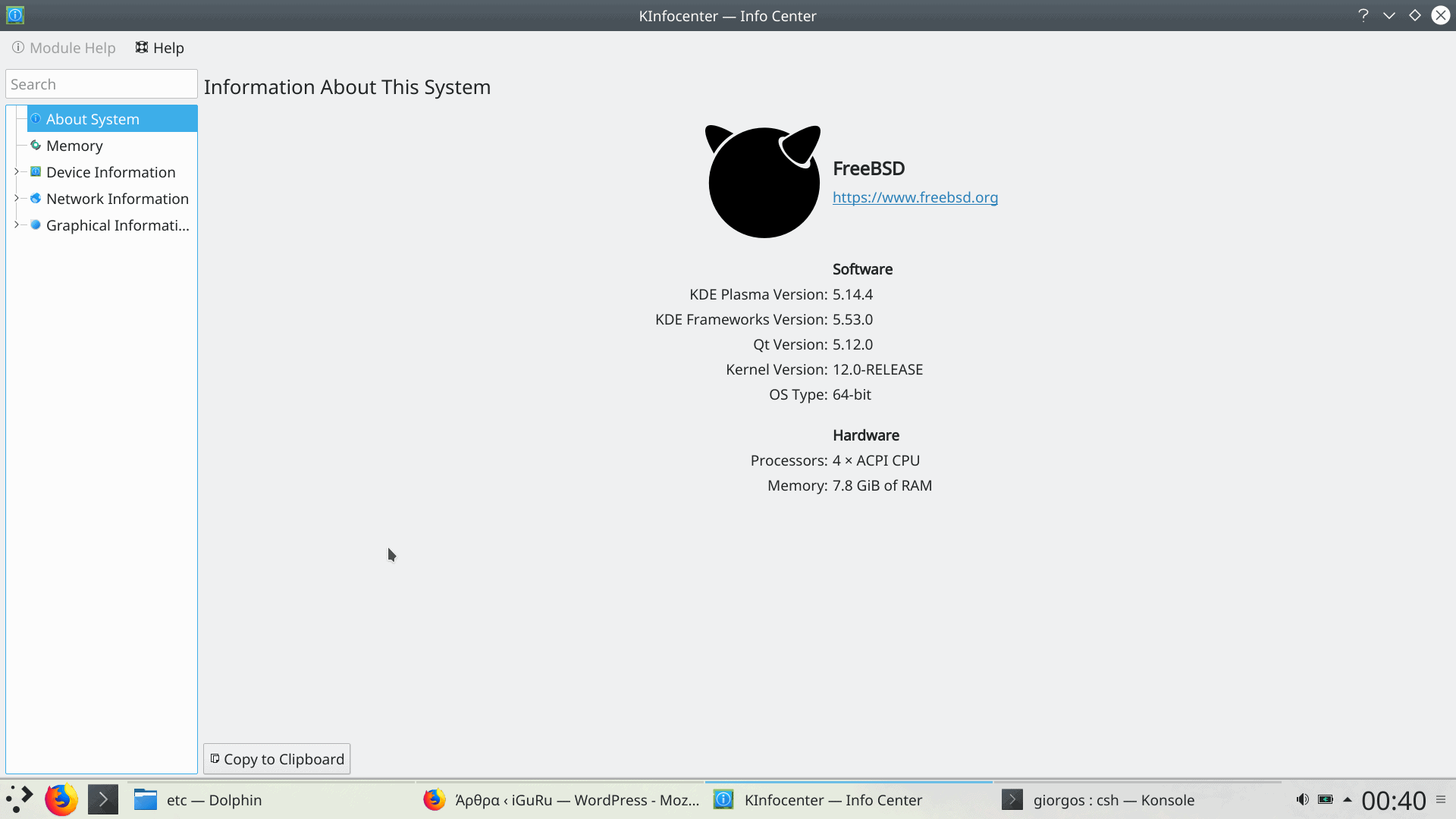Switch to the giorgos csh Konsole window

1137,800
